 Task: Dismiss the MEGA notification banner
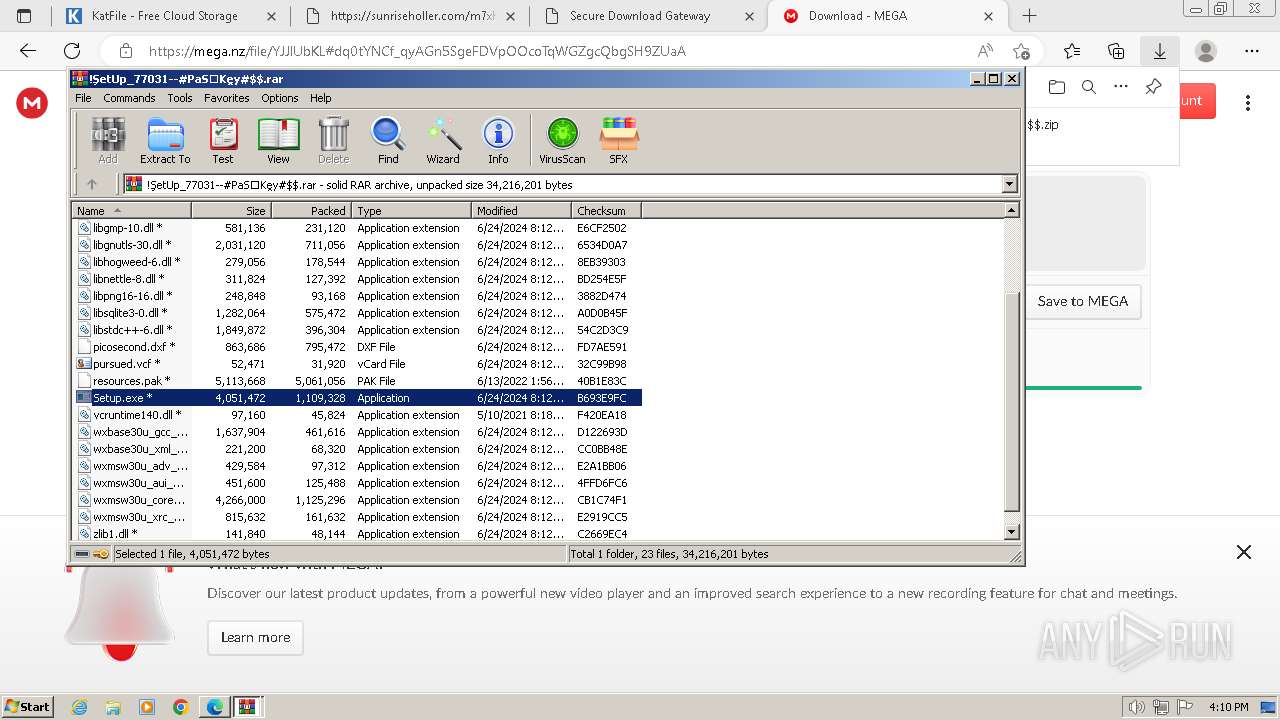[1243, 552]
